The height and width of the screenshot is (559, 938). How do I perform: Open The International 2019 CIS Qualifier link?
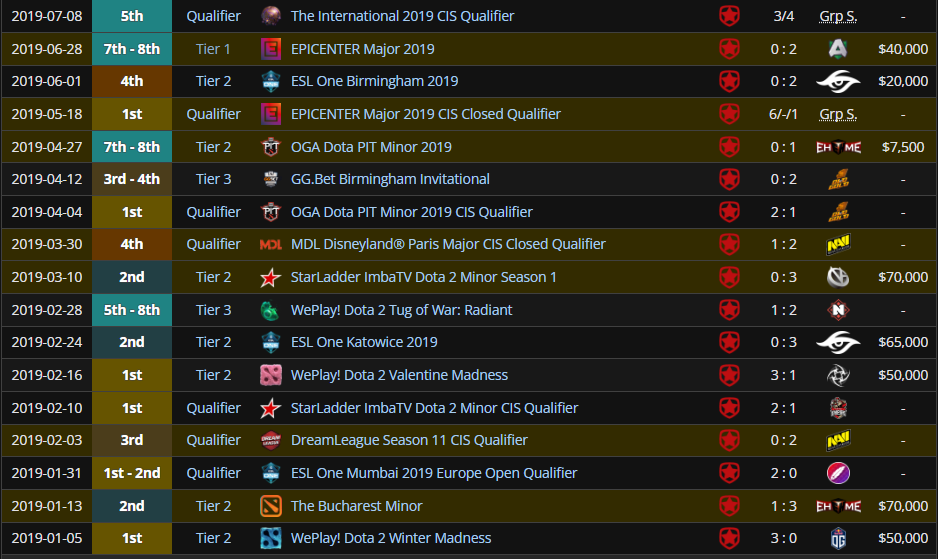point(402,16)
